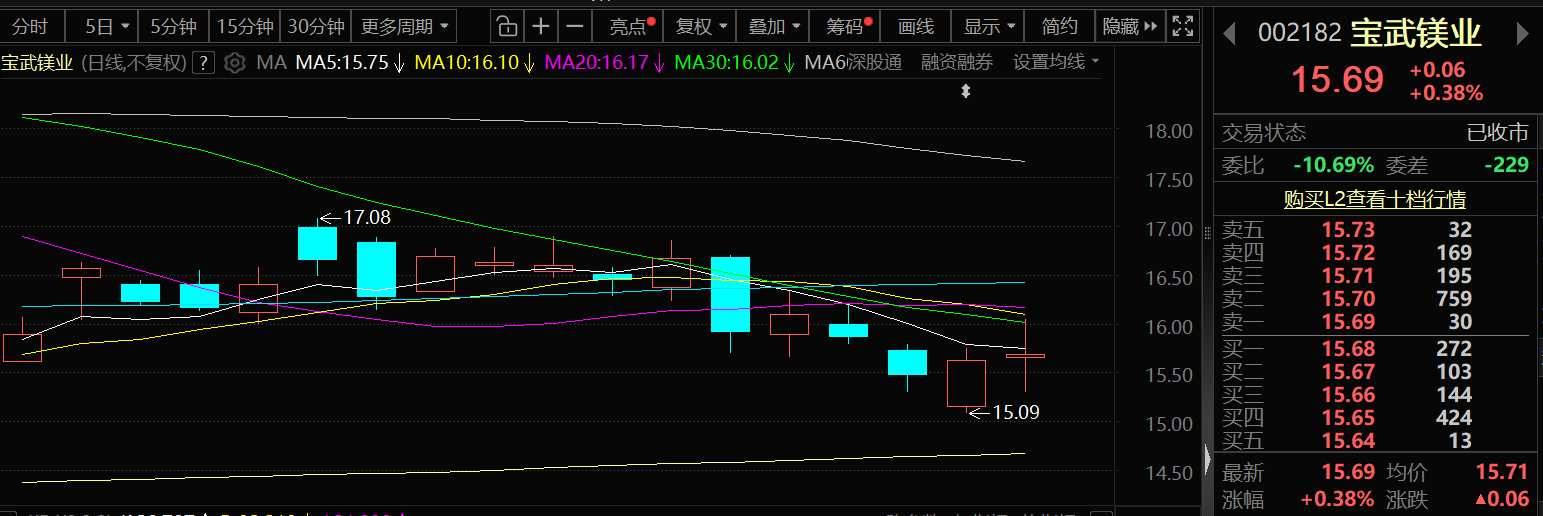Toggle the 亮点 highlights feature
The width and height of the screenshot is (1543, 516).
[632, 26]
